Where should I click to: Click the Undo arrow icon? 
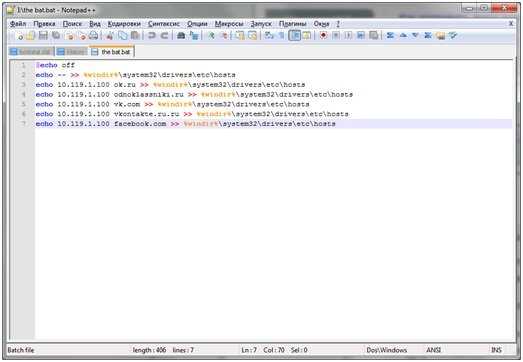tap(152, 36)
